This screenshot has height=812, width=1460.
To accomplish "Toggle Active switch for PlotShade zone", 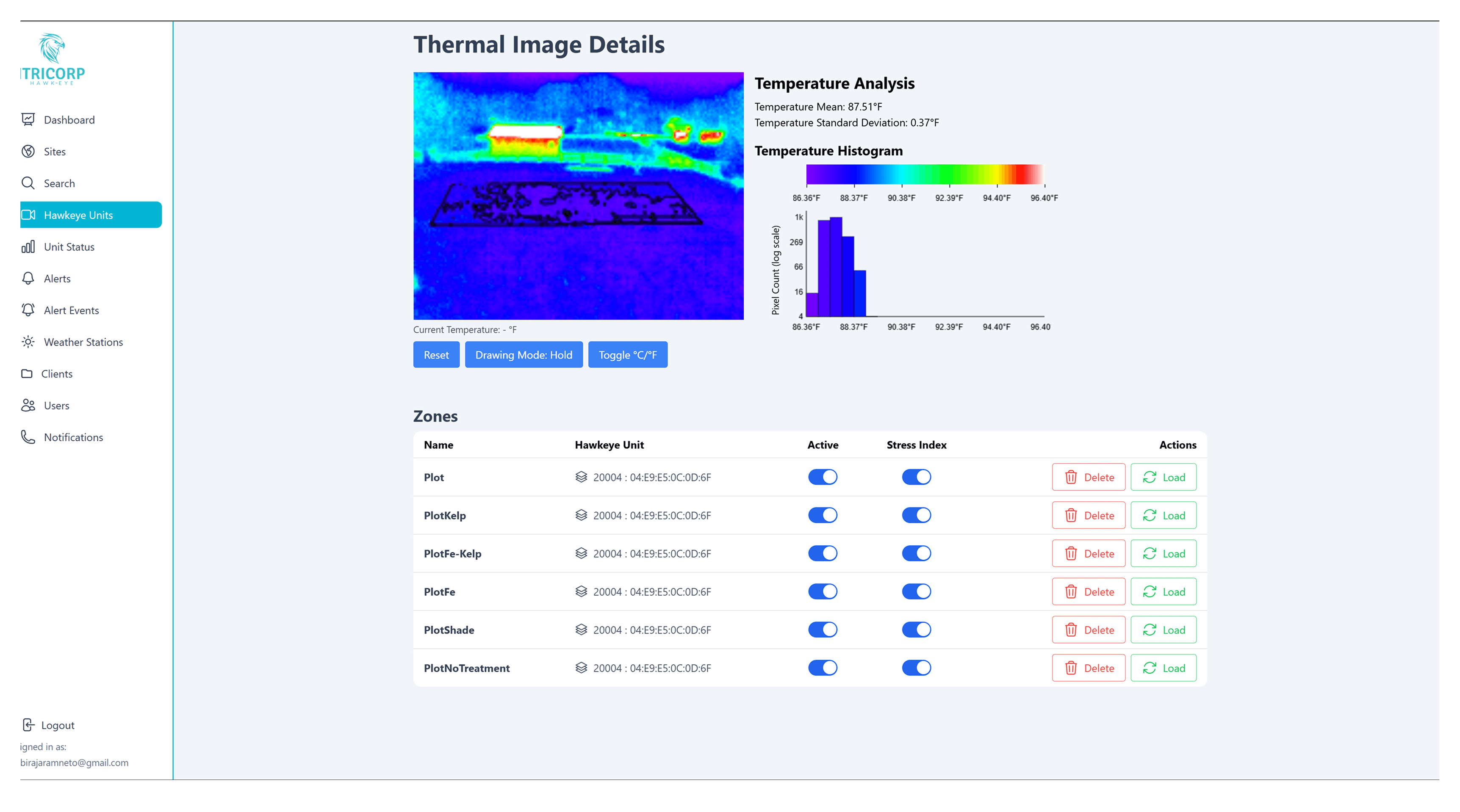I will [x=823, y=630].
